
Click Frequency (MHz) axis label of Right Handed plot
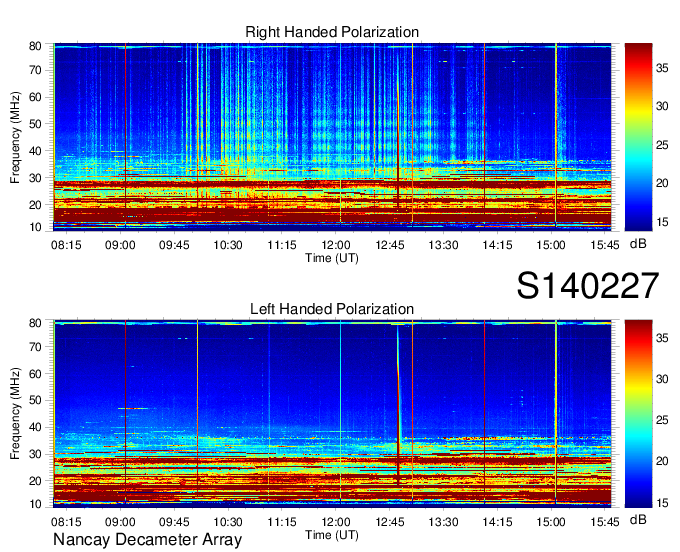coord(15,137)
